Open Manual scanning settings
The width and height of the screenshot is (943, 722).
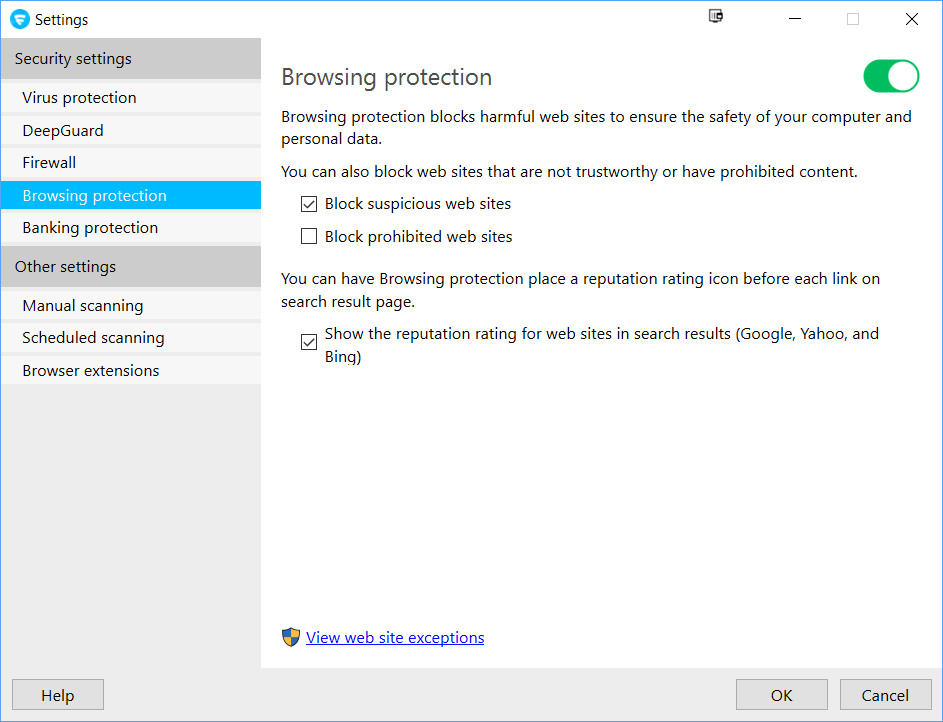[x=83, y=306]
